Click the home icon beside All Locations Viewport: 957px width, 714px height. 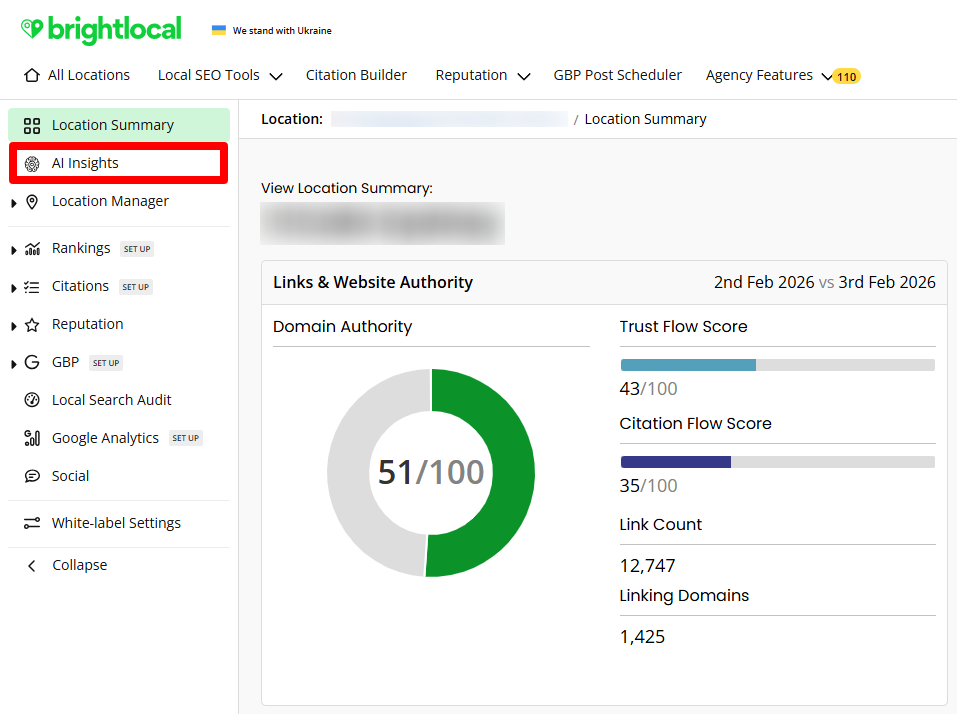(32, 75)
